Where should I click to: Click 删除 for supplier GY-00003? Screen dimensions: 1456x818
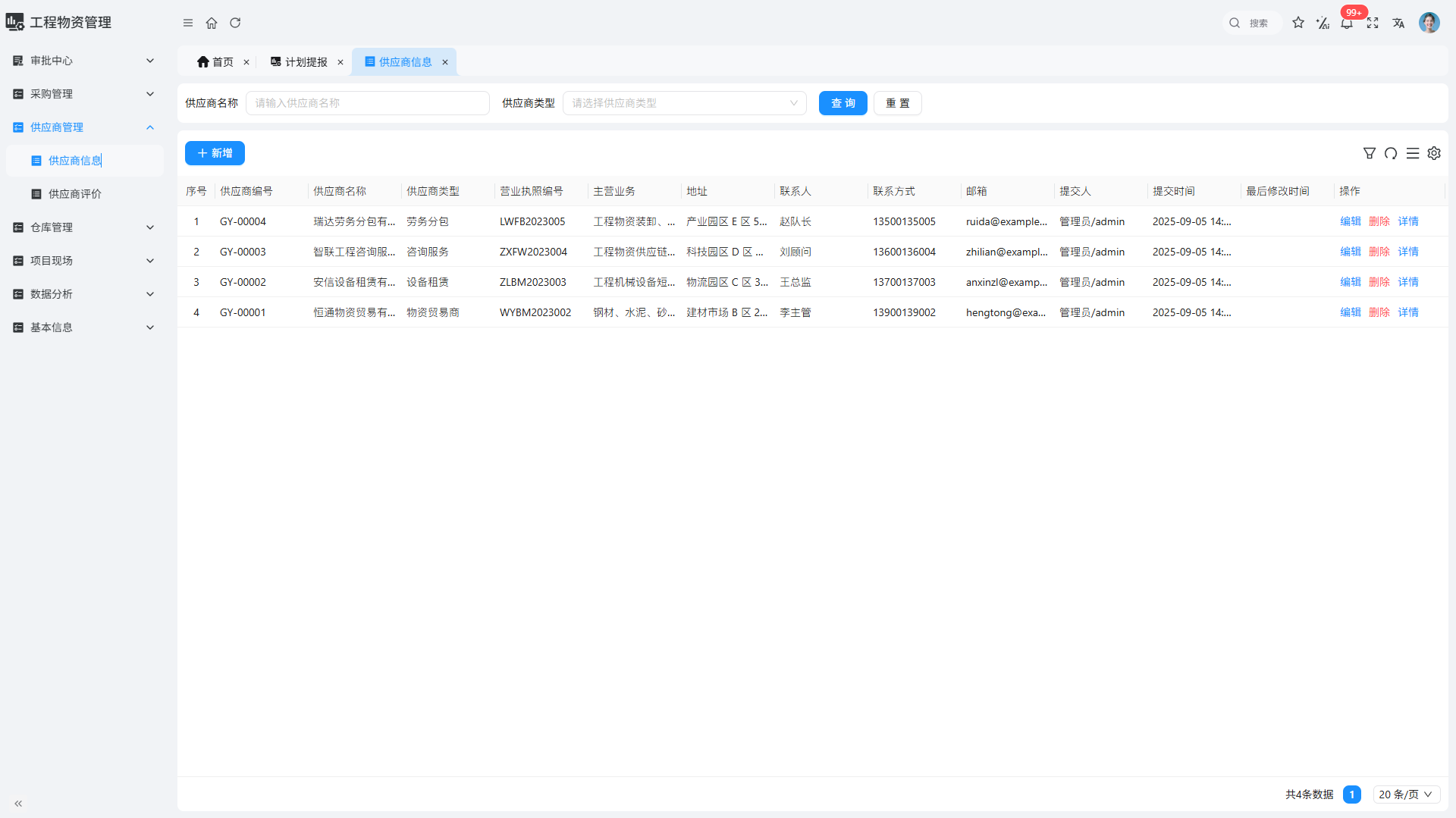(1379, 252)
